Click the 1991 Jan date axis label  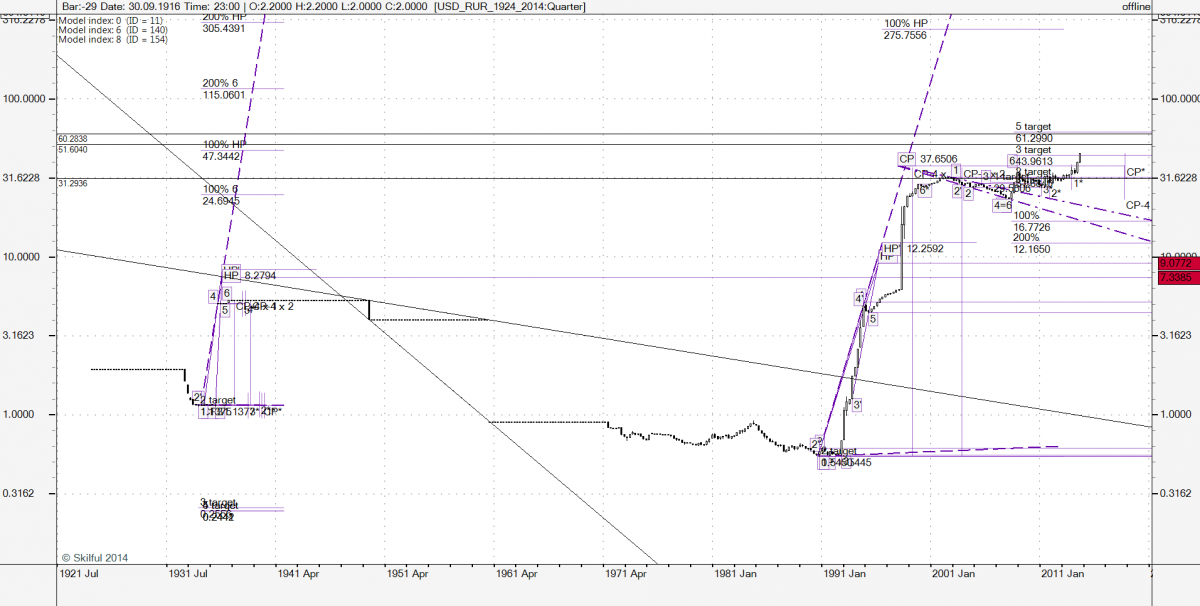846,574
